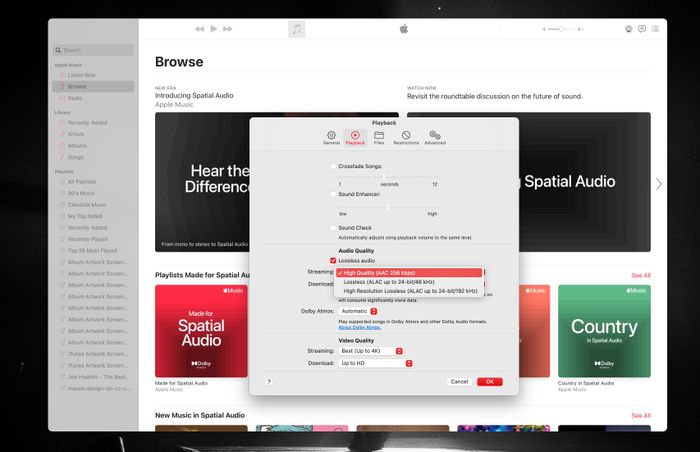700x452 pixels.
Task: Click the Sound Enhancer low-high slider
Action: click(388, 207)
